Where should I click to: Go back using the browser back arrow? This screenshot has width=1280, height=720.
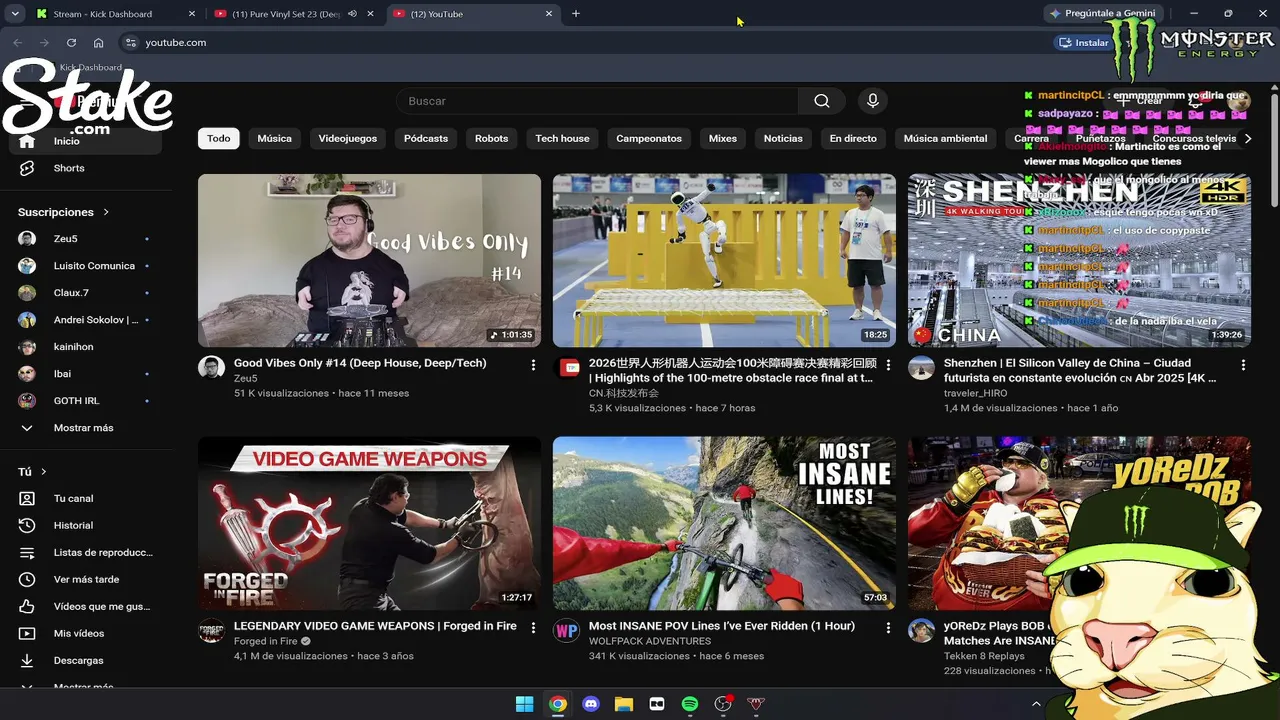pyautogui.click(x=17, y=43)
